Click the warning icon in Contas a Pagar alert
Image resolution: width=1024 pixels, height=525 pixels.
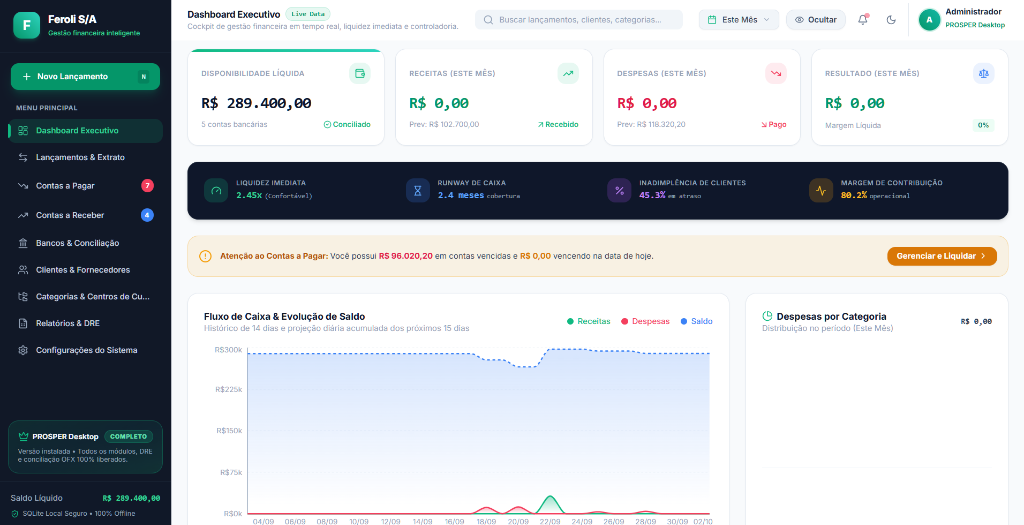(205, 256)
